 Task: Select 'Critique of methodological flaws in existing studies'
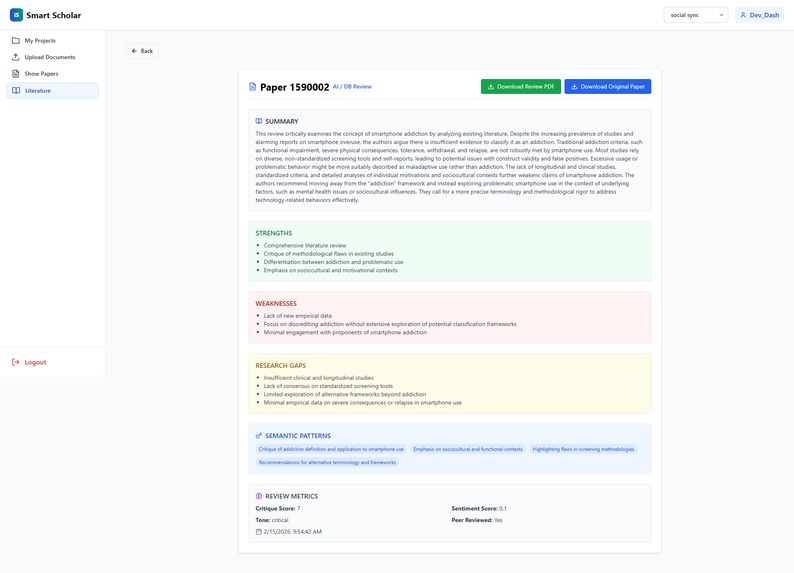(329, 254)
